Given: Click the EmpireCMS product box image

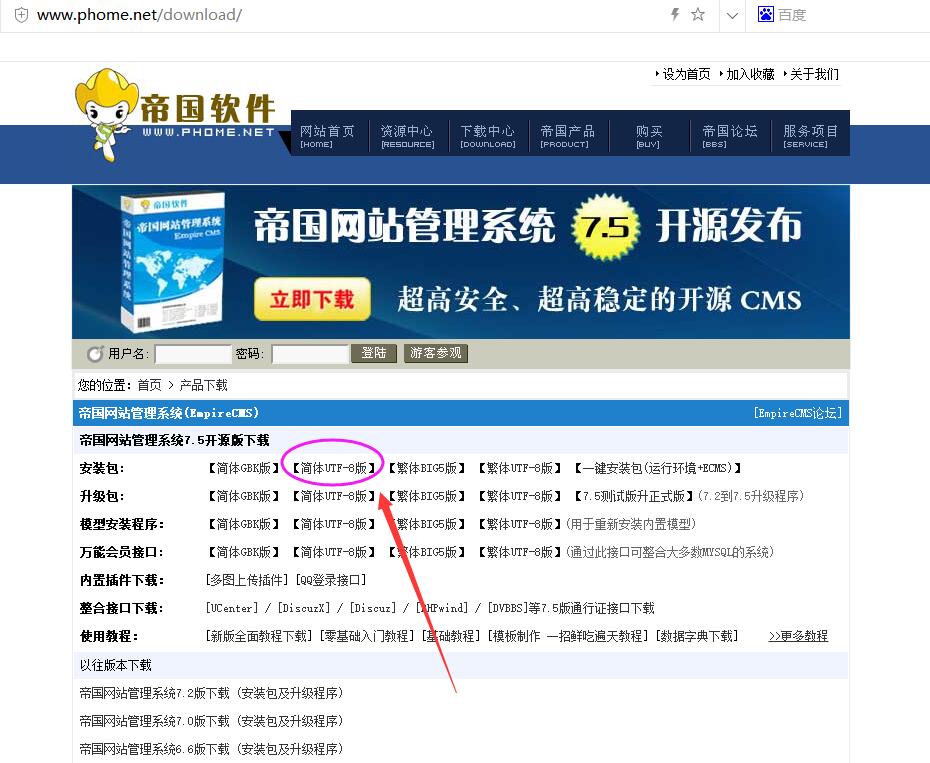Looking at the screenshot, I should [x=172, y=262].
